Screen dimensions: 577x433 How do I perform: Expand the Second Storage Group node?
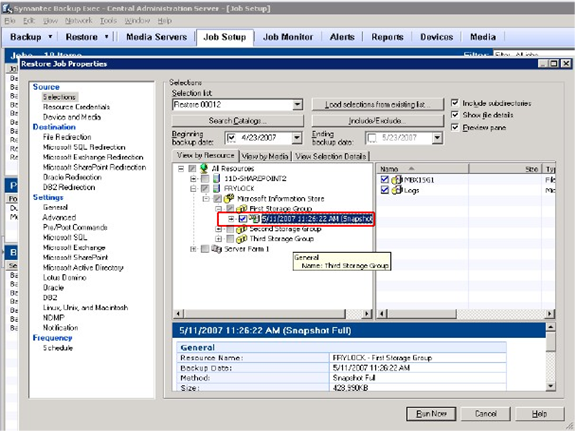tap(219, 229)
